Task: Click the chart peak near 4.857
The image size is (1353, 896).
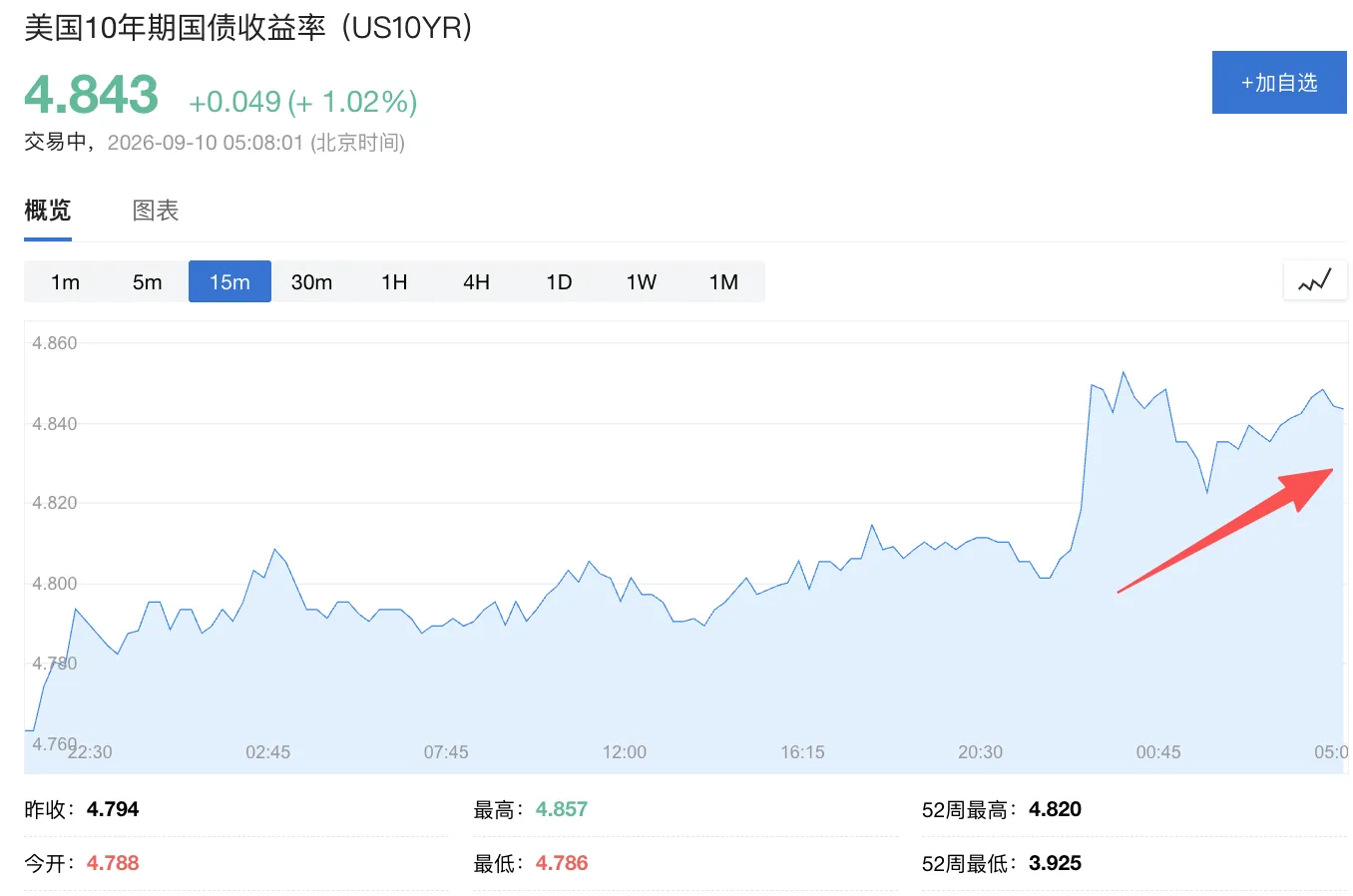Action: coord(1124,373)
